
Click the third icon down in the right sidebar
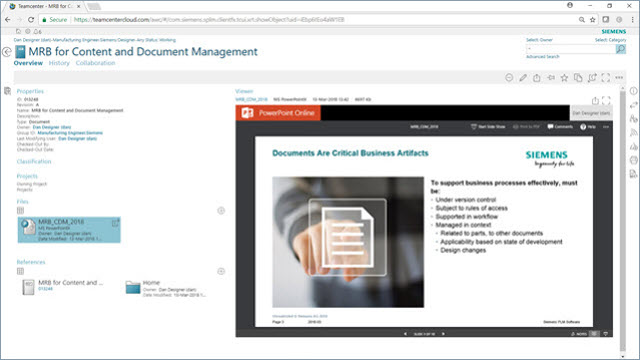pos(633,119)
